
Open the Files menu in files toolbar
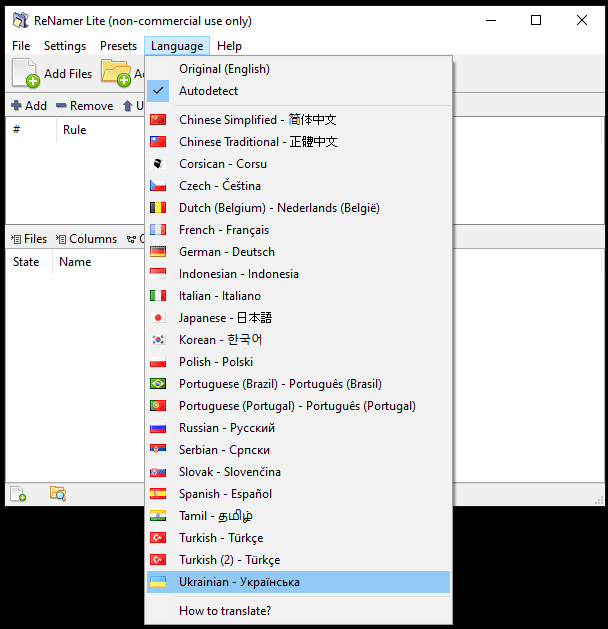point(29,239)
